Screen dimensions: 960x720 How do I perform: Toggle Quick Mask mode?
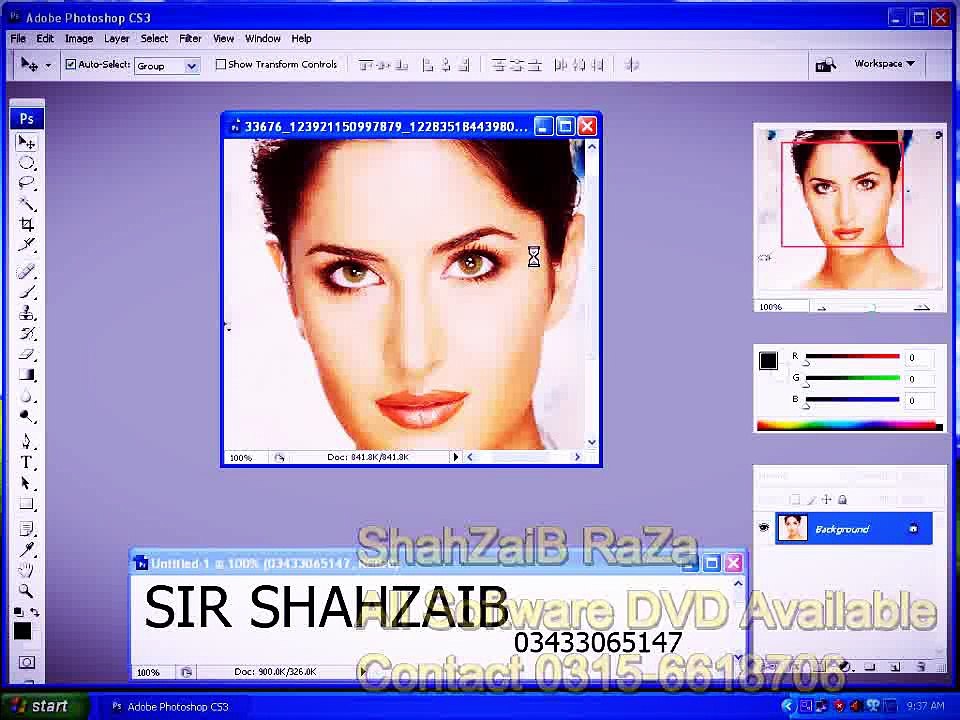(x=26, y=662)
